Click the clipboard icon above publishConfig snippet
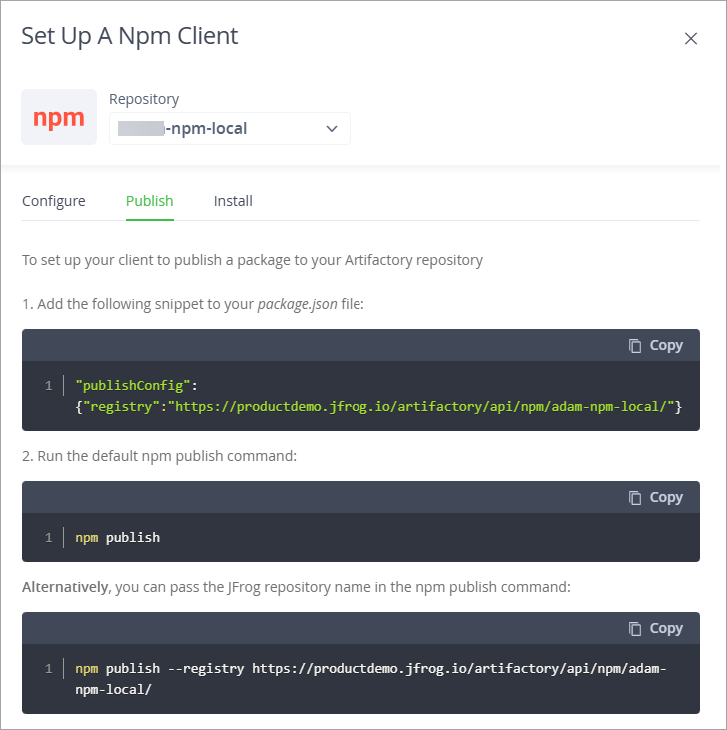 (635, 345)
